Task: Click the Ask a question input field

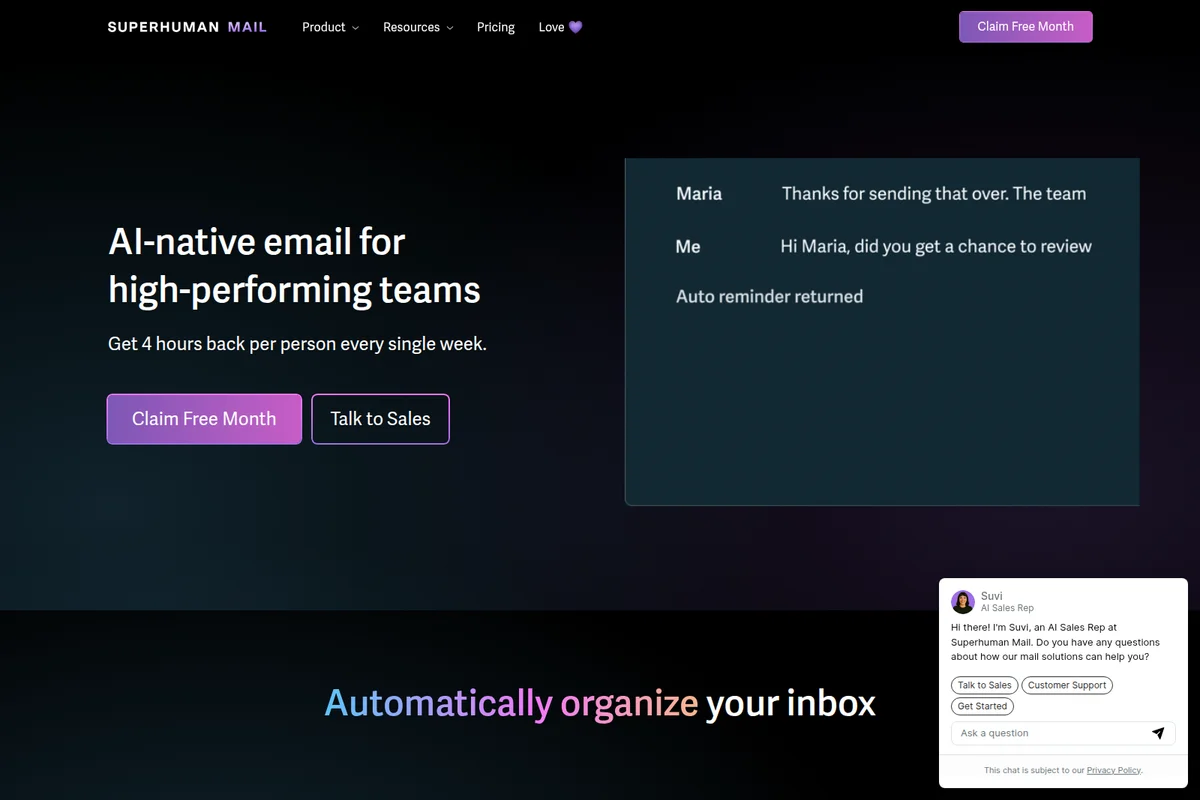Action: click(1040, 733)
